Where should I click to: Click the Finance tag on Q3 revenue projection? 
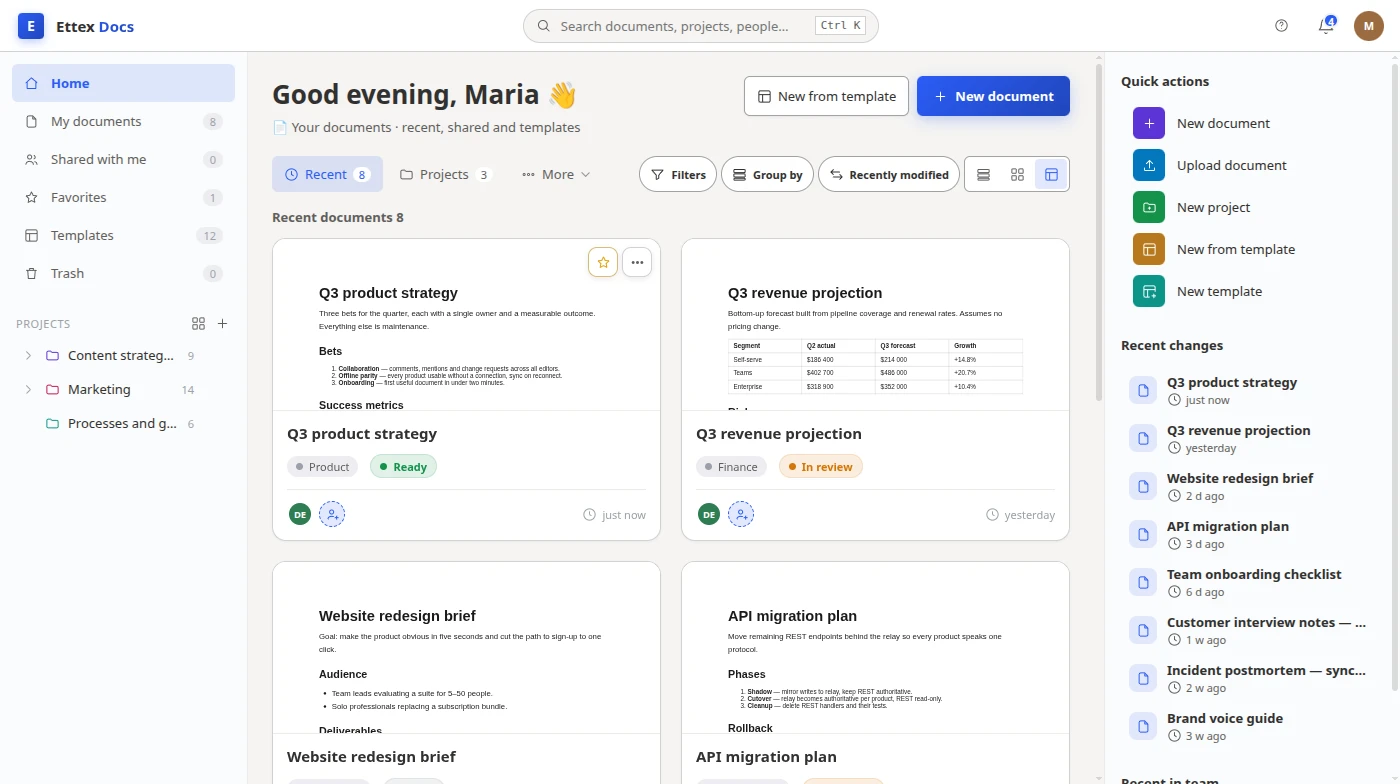click(731, 466)
